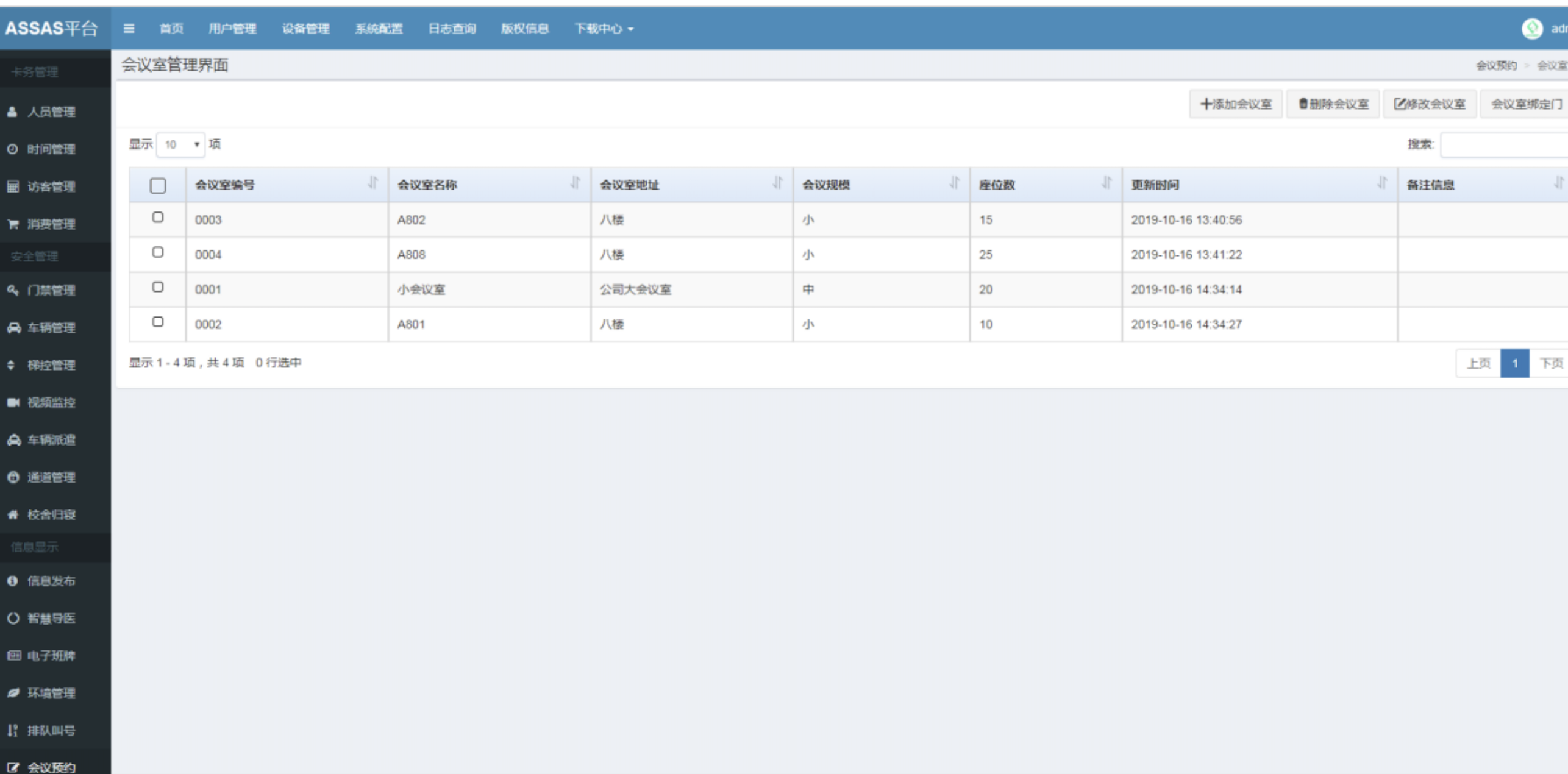
Task: Open the 设备管理 top menu
Action: pos(305,29)
